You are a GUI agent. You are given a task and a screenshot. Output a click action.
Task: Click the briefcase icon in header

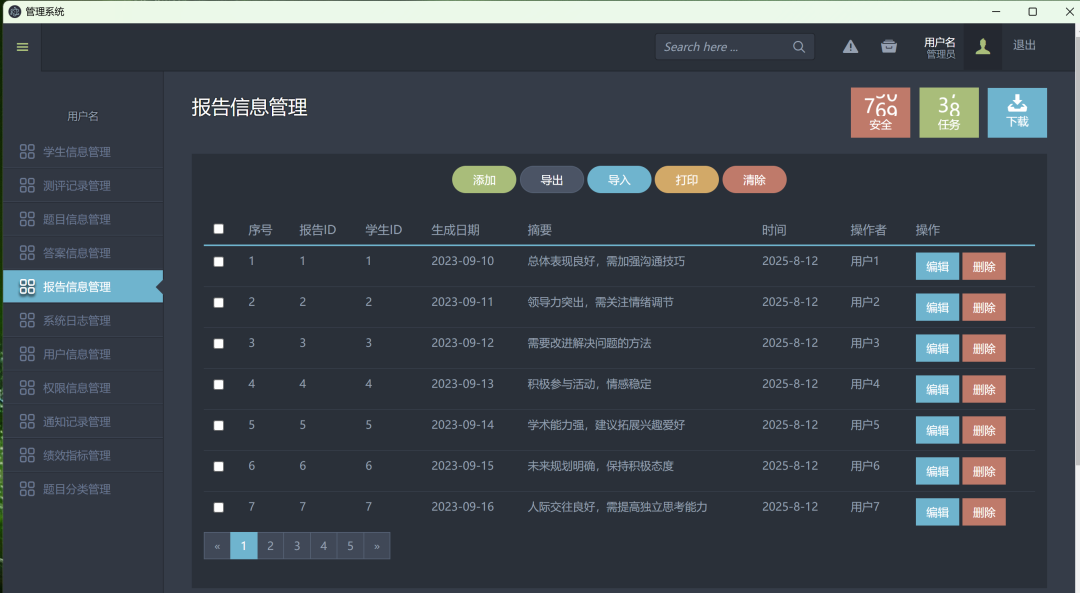[888, 47]
